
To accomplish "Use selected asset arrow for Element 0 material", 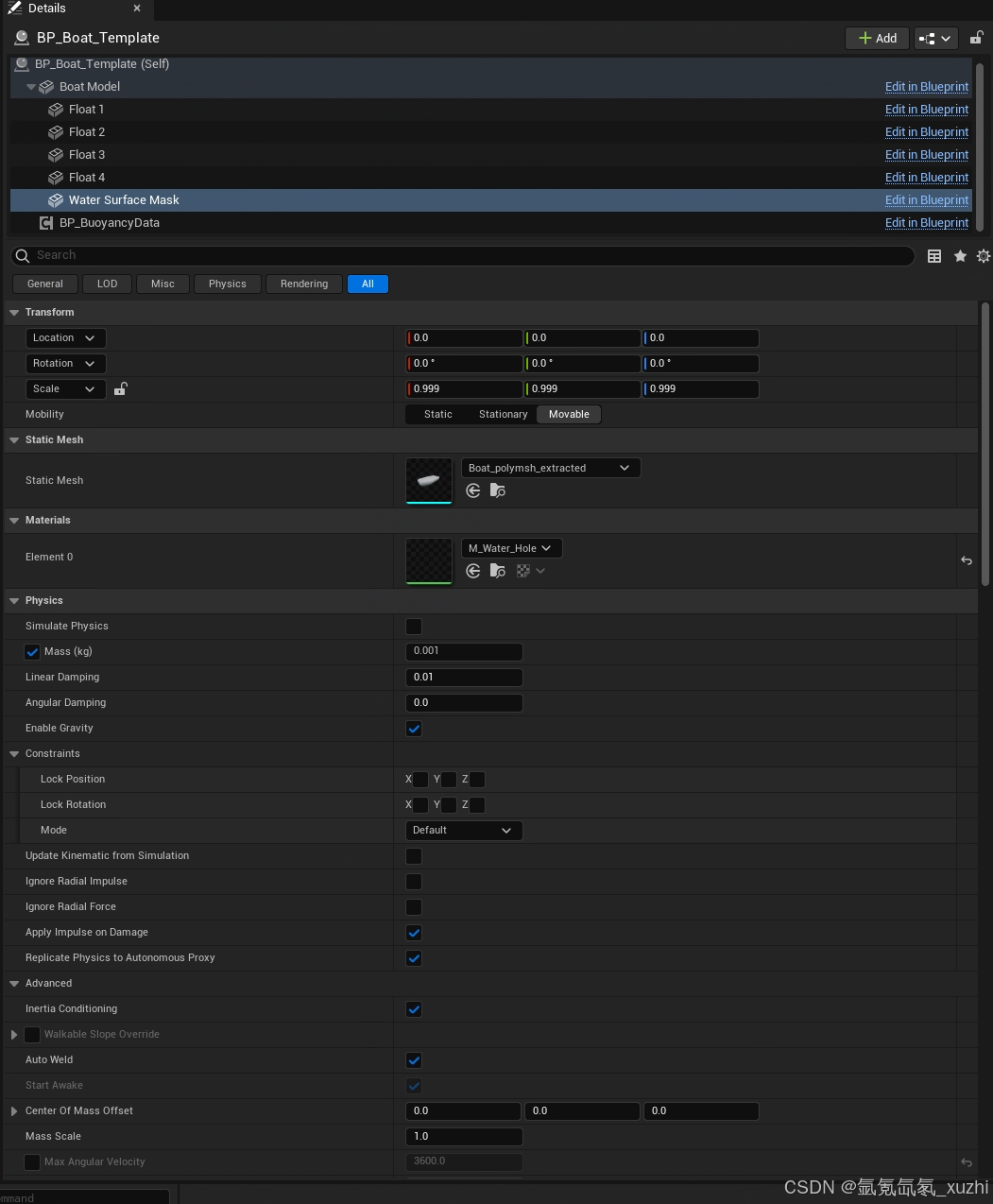I will 473,571.
